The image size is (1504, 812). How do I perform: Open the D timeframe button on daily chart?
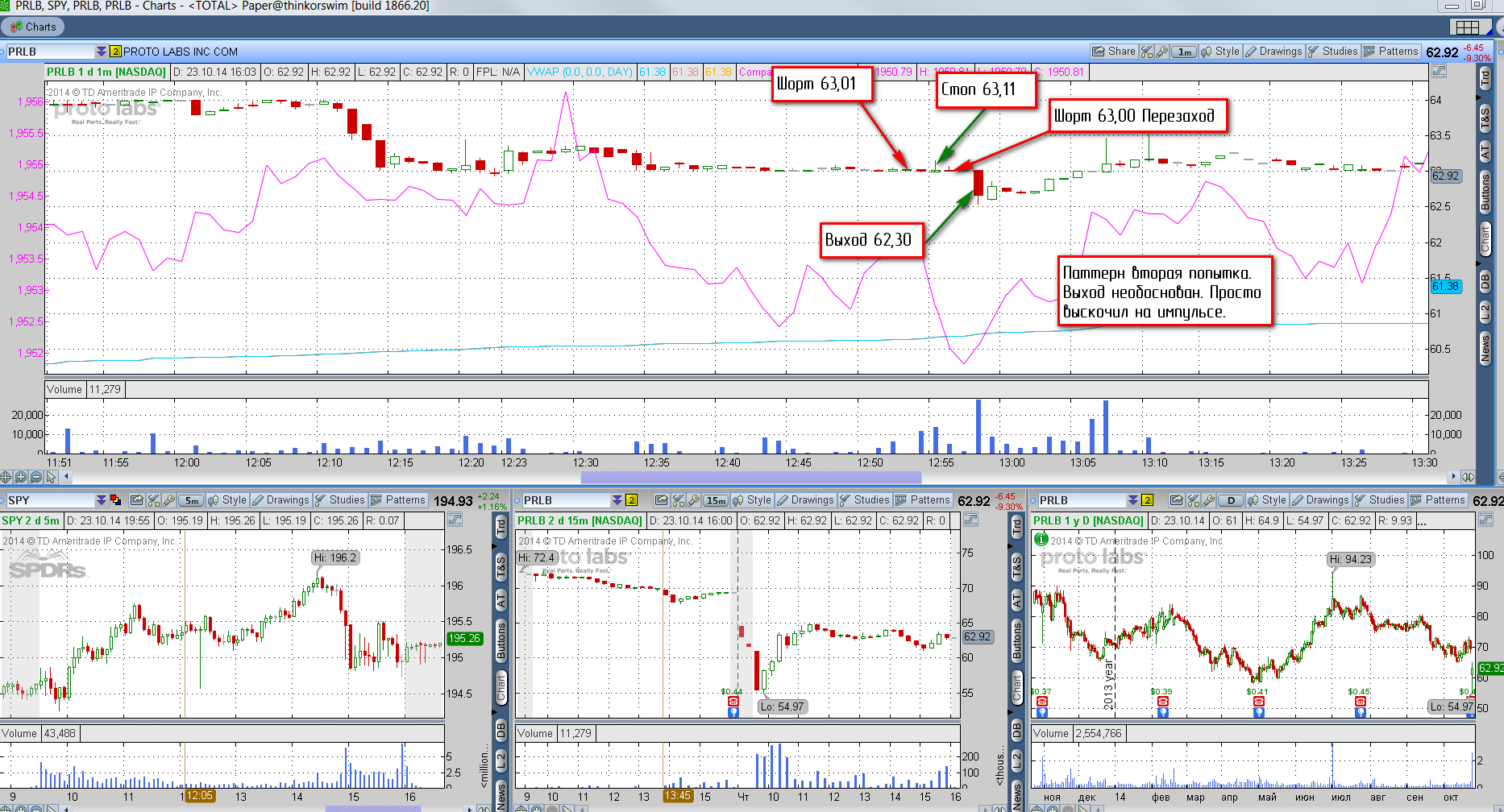pos(1231,500)
